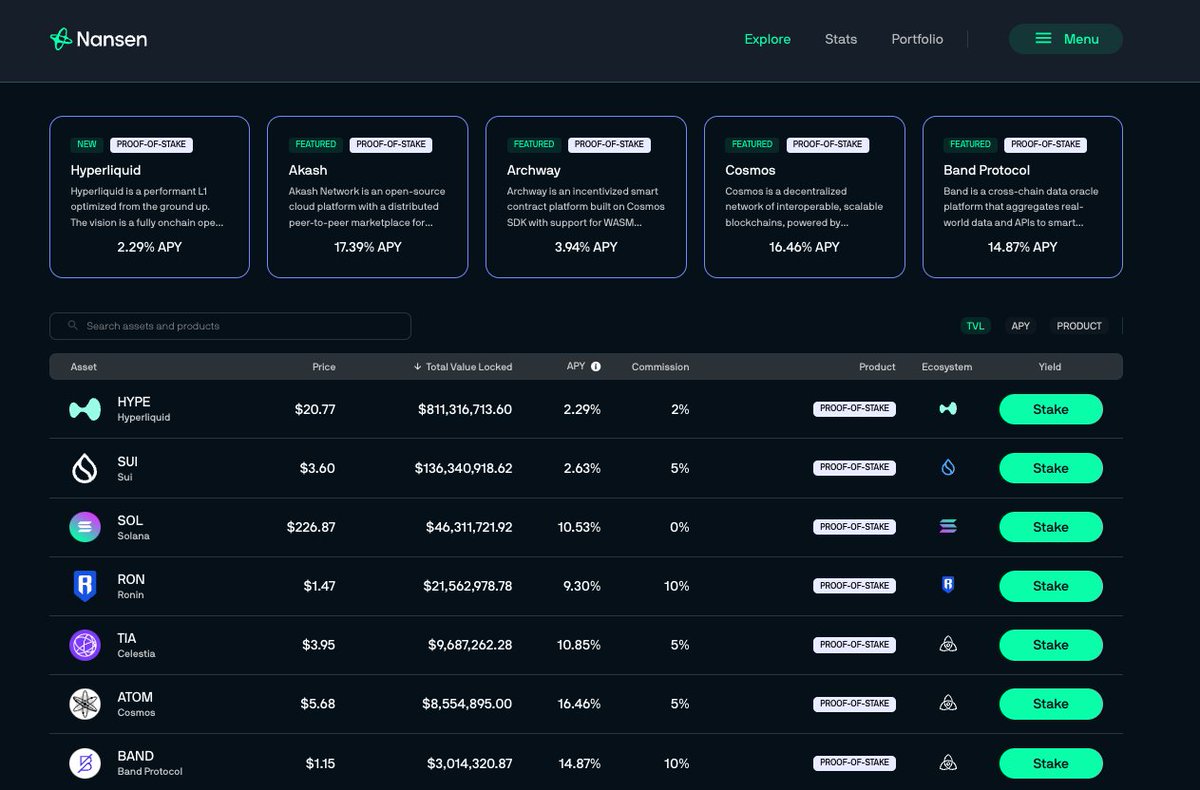
Task: Click the BAND Protocol asset icon
Action: pyautogui.click(x=84, y=763)
